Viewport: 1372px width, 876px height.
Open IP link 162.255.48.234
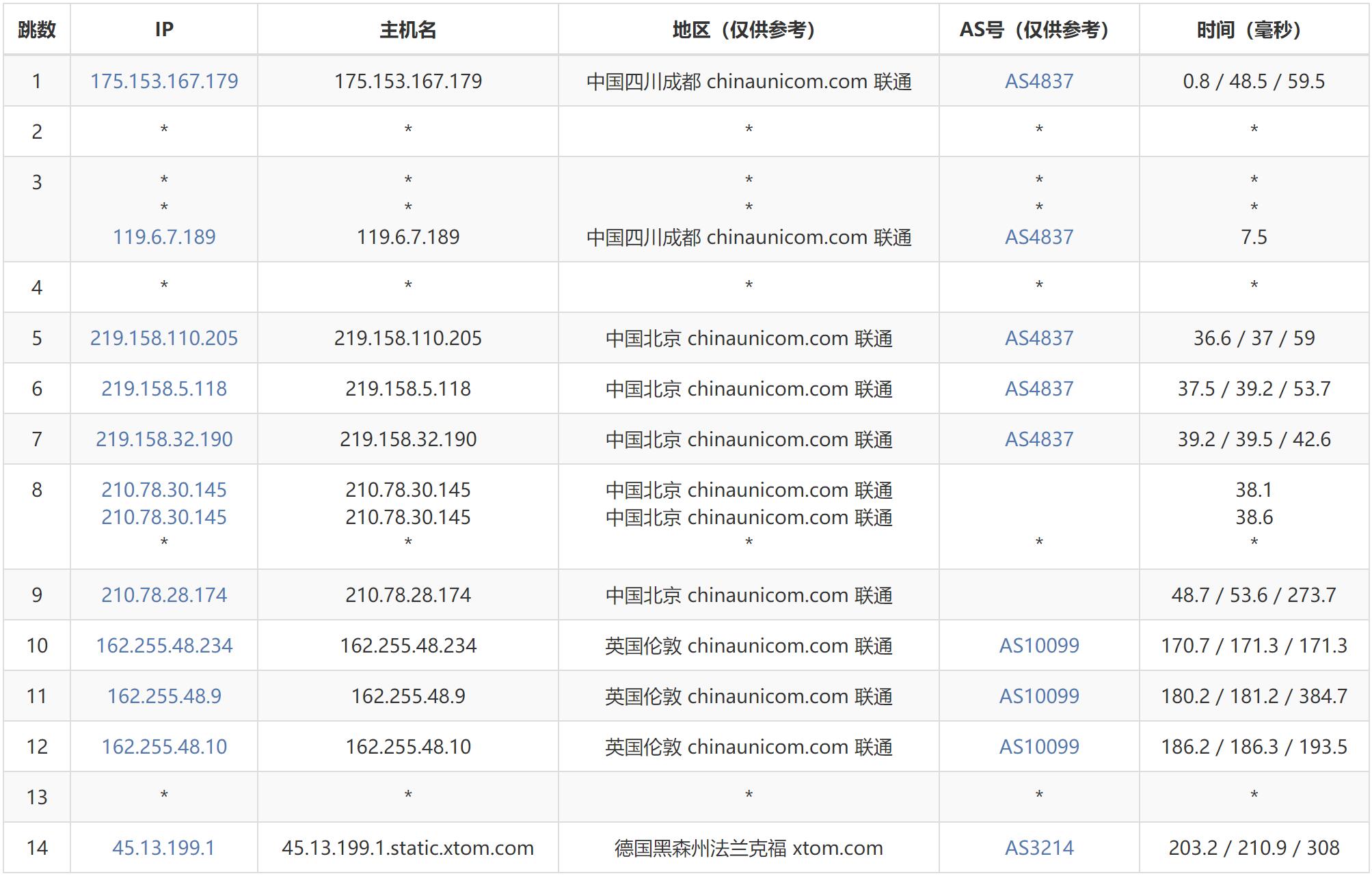pos(164,646)
